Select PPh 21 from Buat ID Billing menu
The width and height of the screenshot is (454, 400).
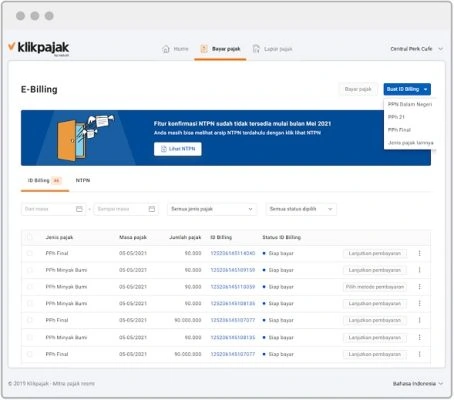point(396,117)
